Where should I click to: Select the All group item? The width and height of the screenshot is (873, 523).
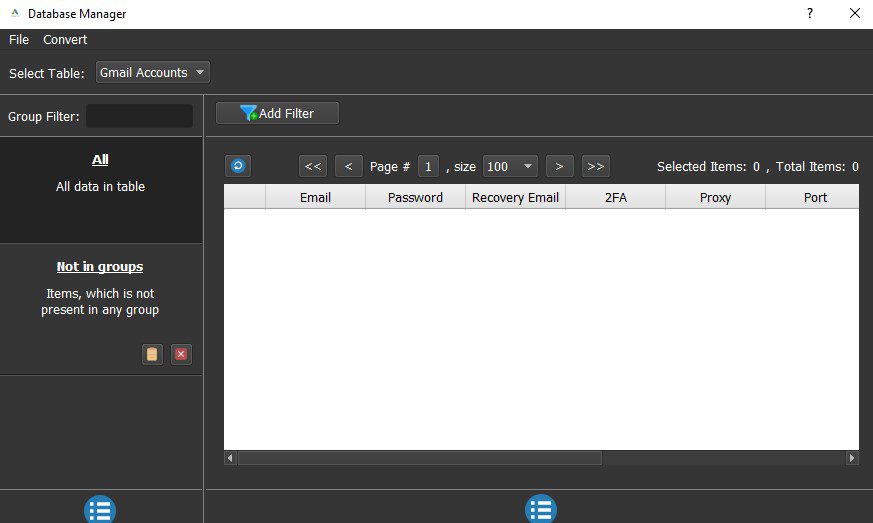click(100, 190)
